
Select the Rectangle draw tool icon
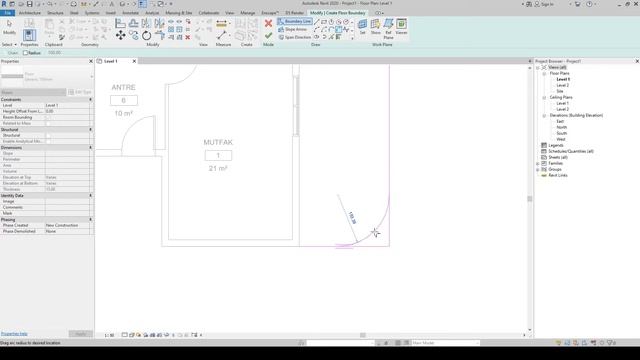click(324, 22)
